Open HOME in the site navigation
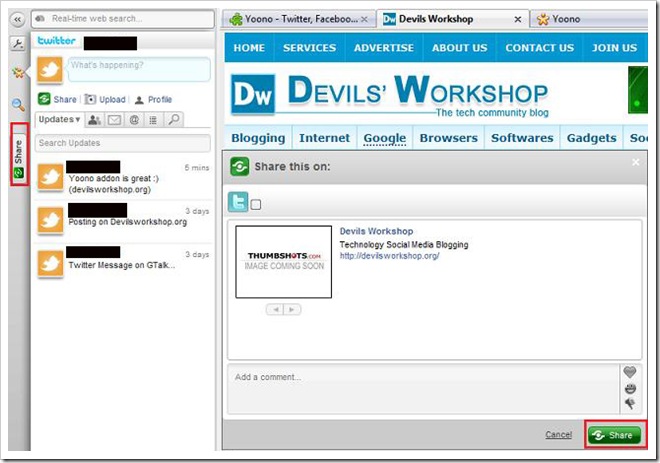660x463 pixels. 249,48
